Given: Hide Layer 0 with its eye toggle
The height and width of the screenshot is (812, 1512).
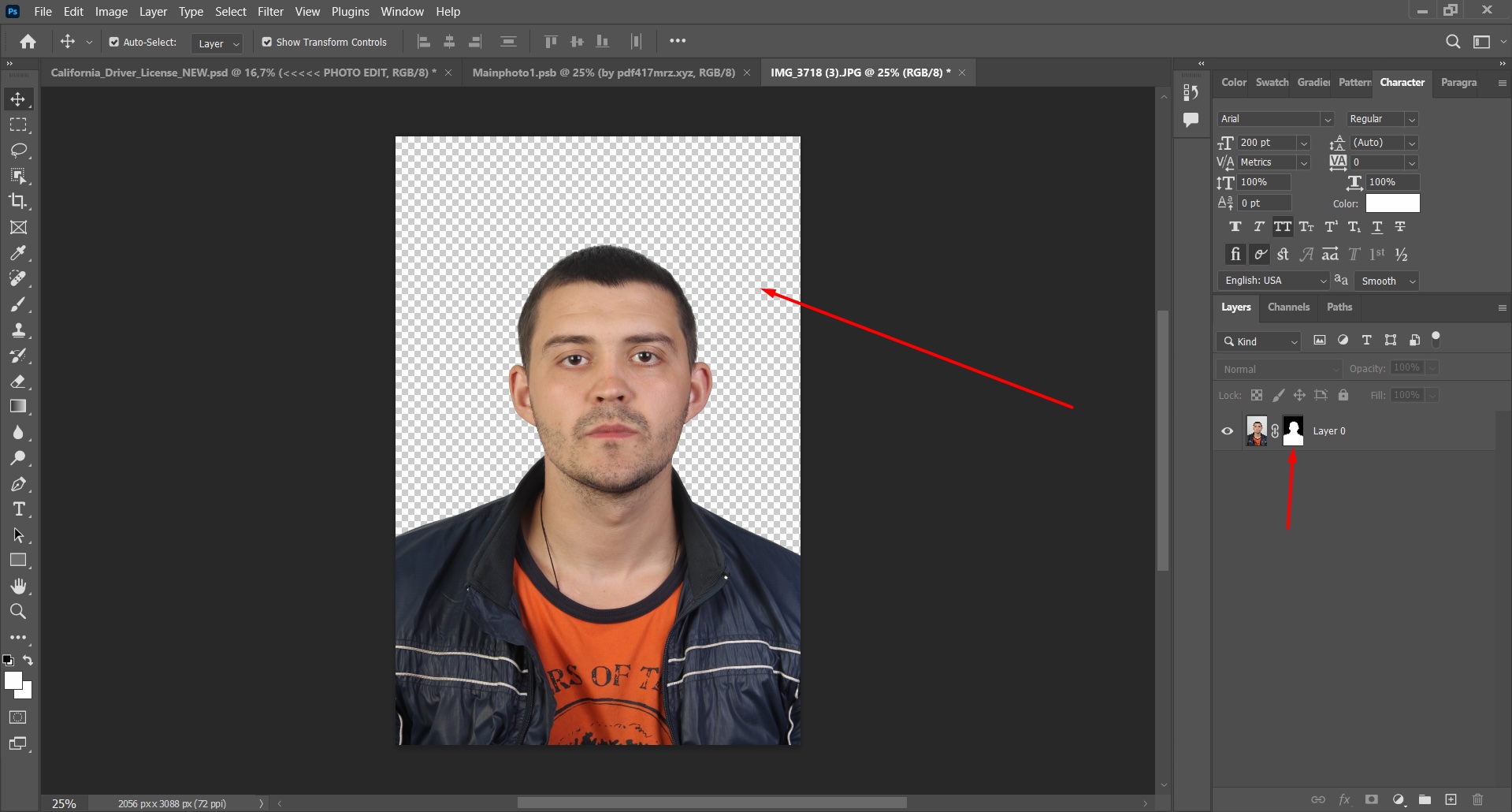Looking at the screenshot, I should coord(1227,430).
